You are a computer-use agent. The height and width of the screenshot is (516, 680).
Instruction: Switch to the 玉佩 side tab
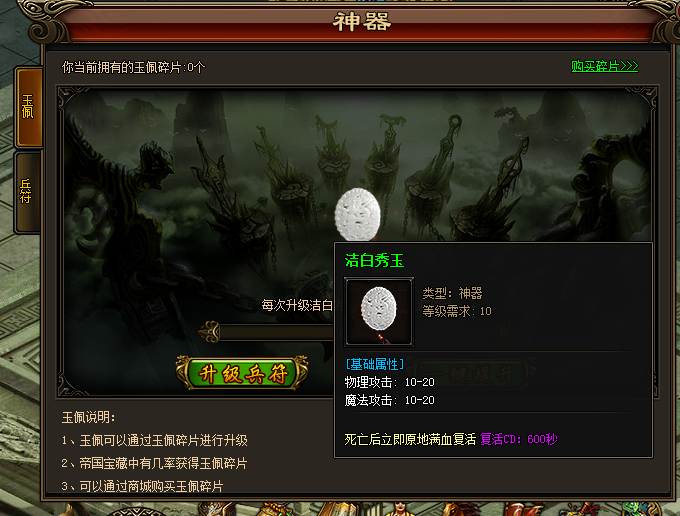pos(29,107)
